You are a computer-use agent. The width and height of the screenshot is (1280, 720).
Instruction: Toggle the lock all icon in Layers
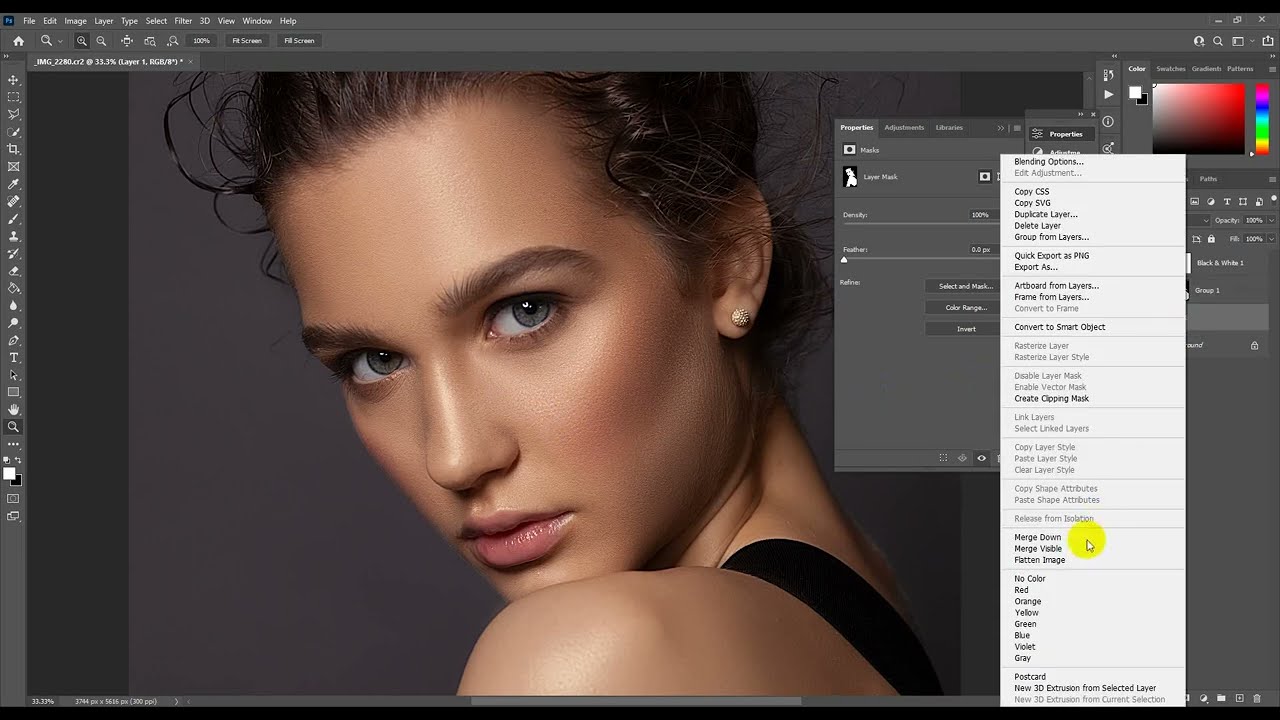coord(1211,239)
